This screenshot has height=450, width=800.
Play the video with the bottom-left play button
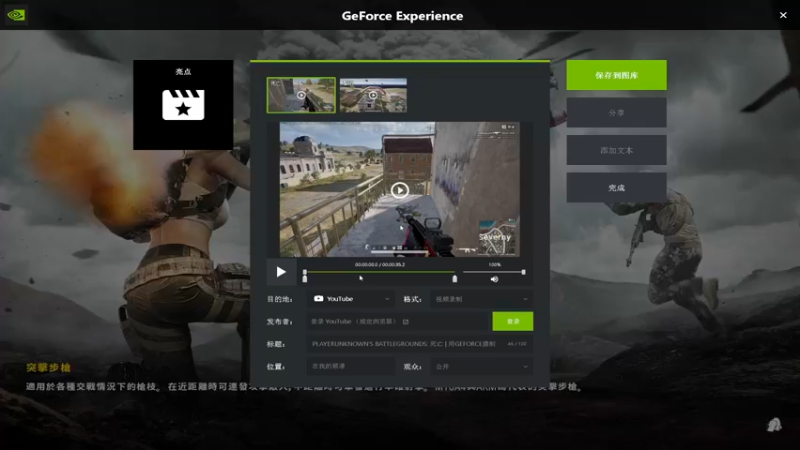tap(281, 272)
